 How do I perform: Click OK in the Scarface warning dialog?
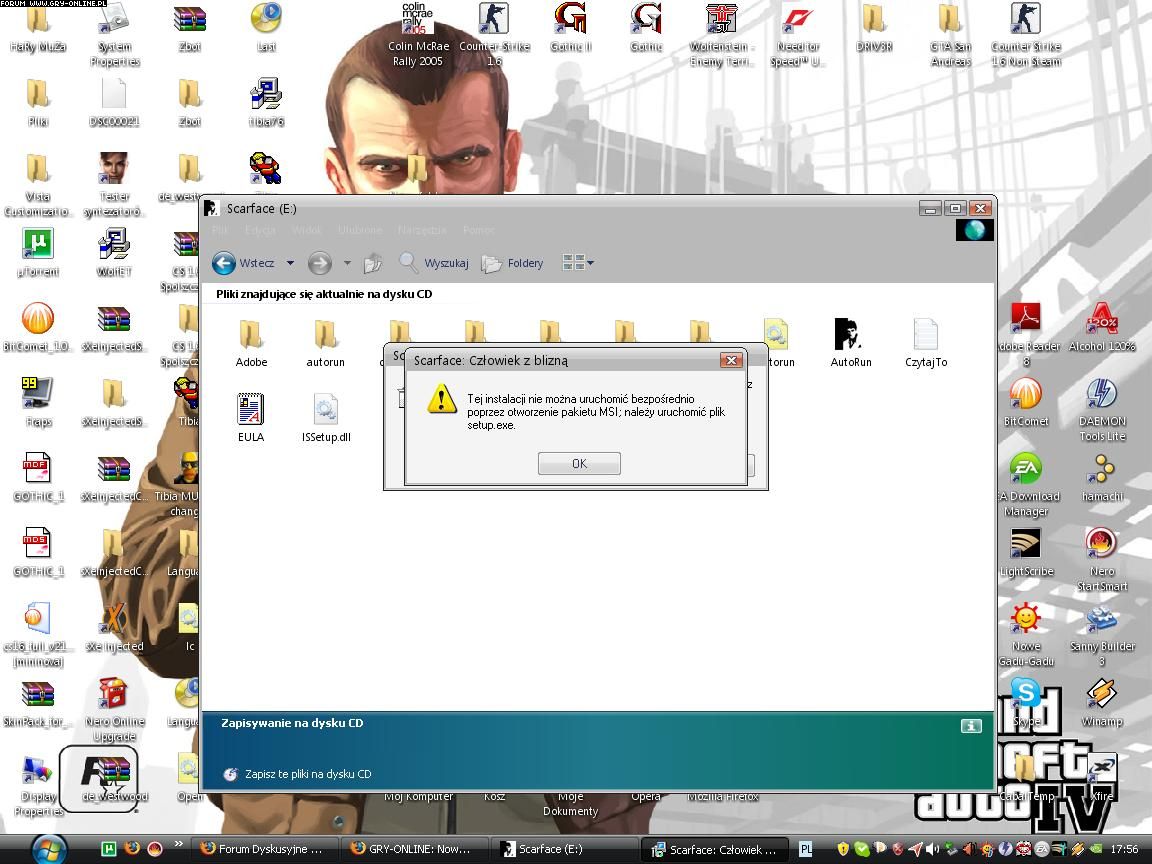579,463
